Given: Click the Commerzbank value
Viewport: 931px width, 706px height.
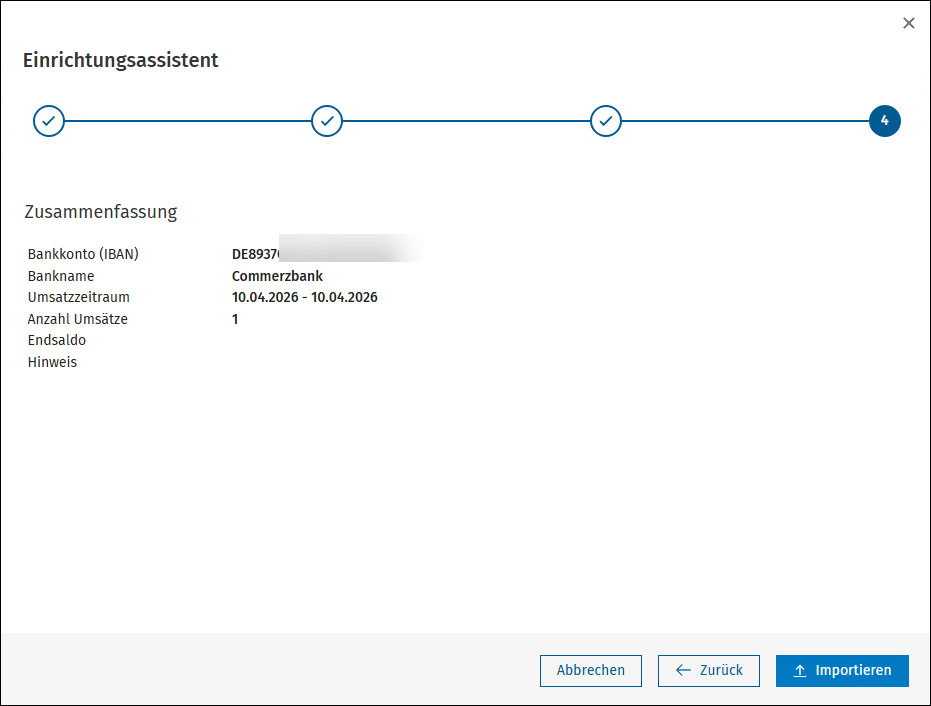Looking at the screenshot, I should pos(277,276).
